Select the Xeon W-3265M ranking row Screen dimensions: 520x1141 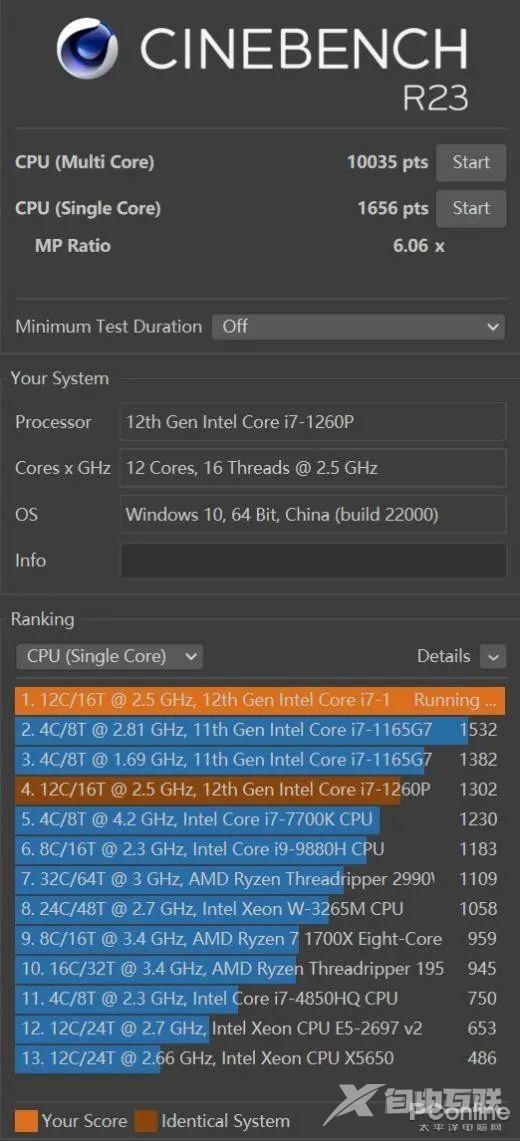260,909
